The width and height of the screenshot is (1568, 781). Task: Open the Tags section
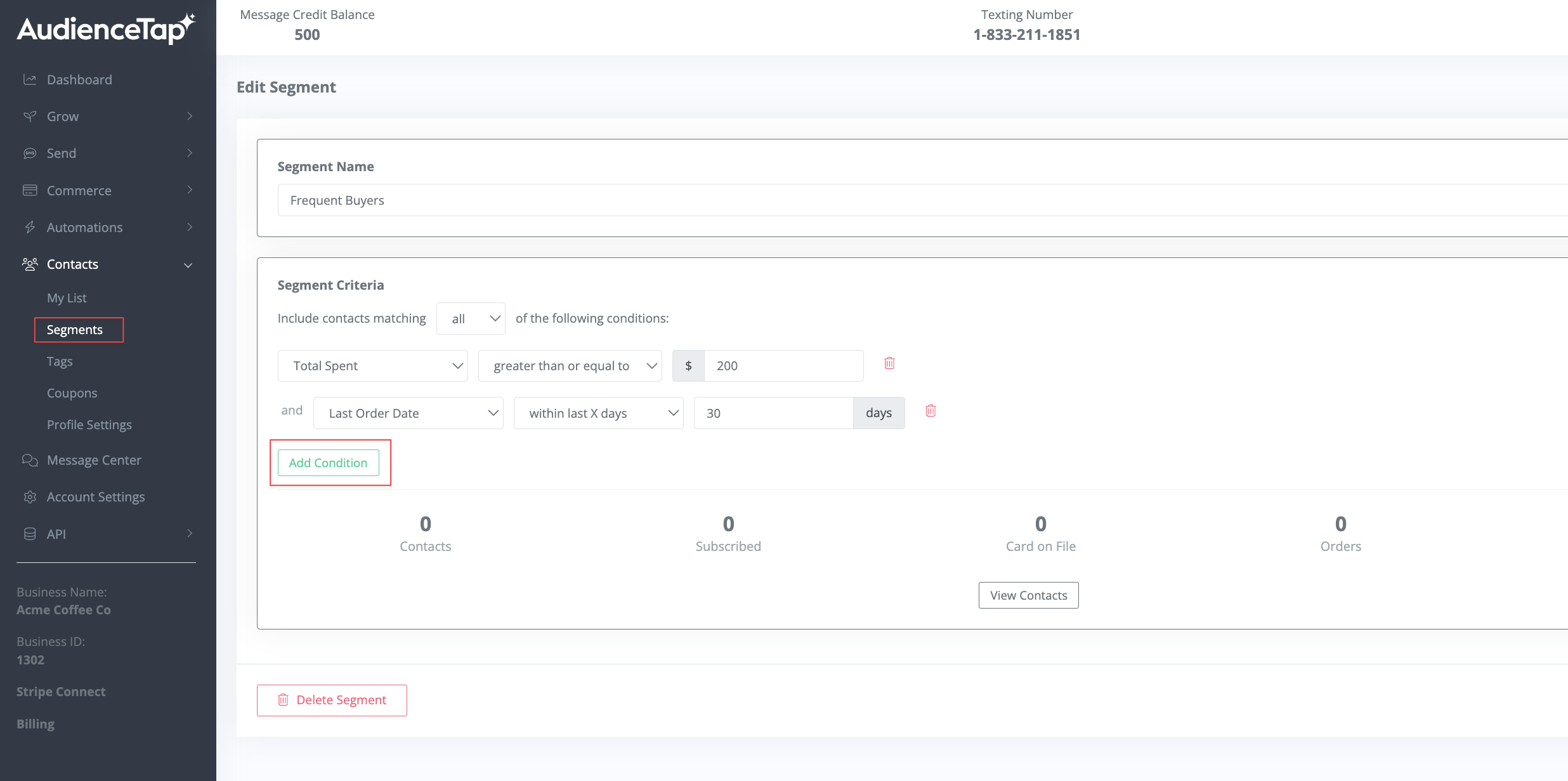pyautogui.click(x=59, y=361)
